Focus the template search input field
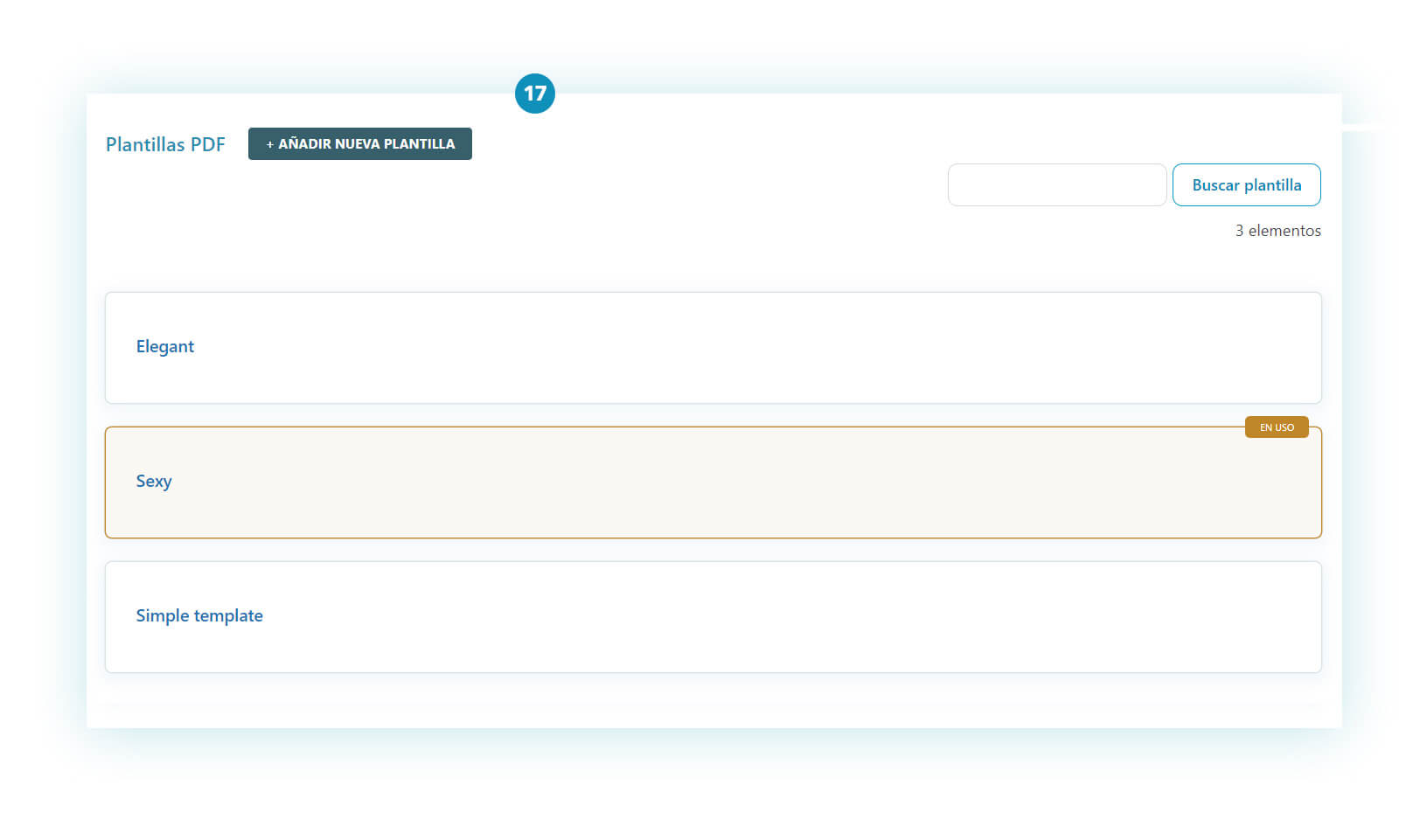 pyautogui.click(x=1057, y=185)
